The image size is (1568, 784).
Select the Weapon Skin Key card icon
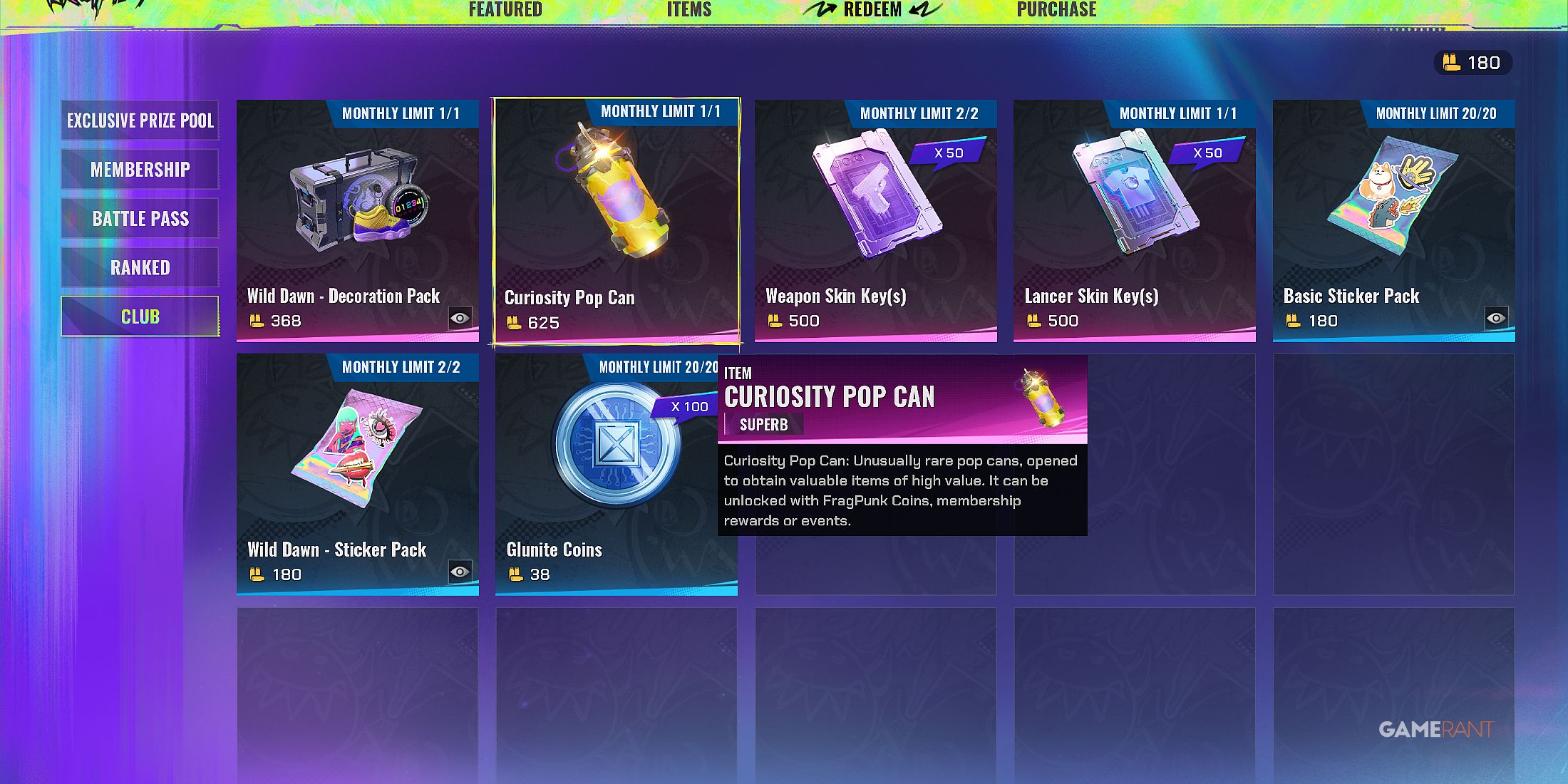[x=875, y=192]
